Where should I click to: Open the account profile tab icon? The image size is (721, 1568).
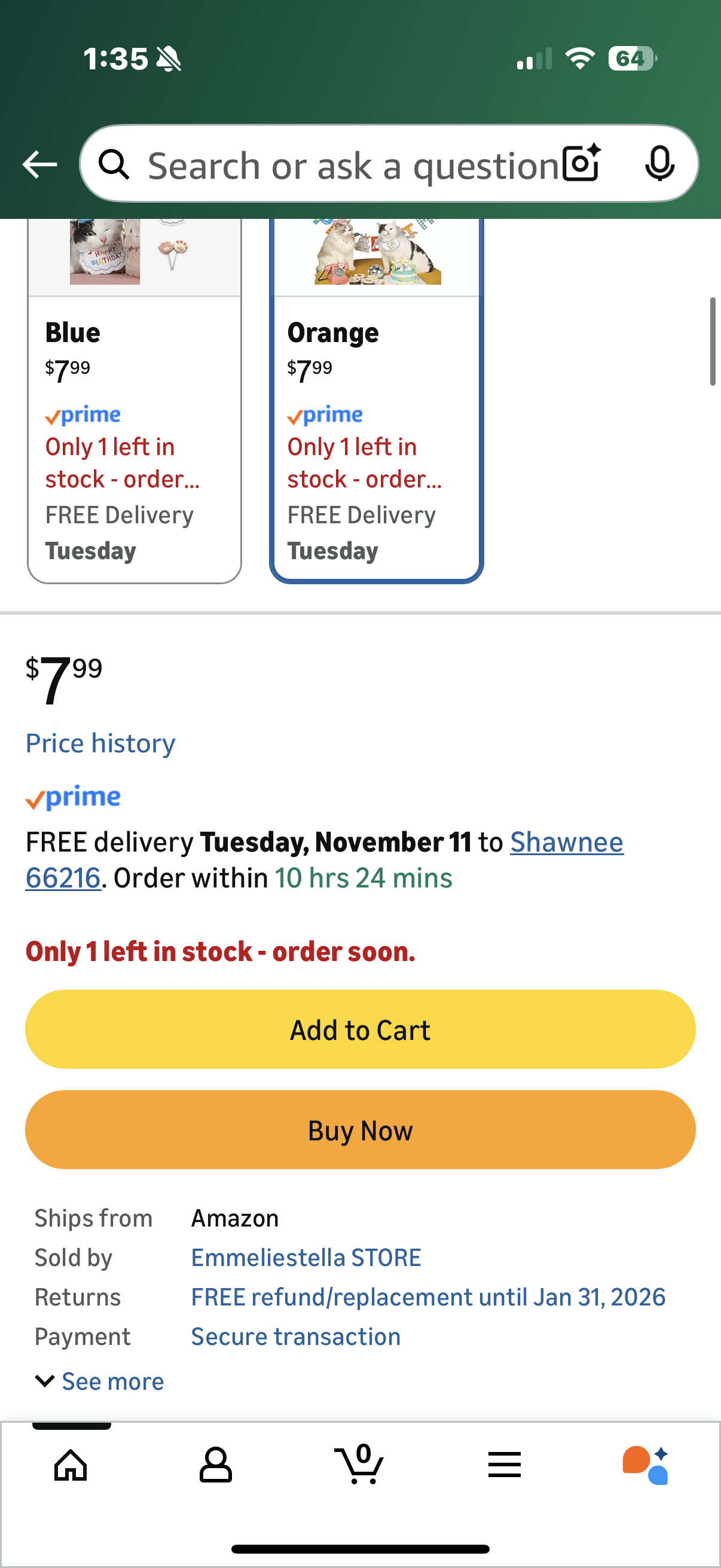215,1465
